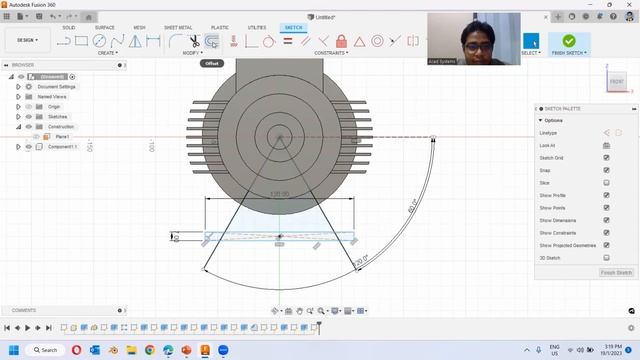The width and height of the screenshot is (640, 360).
Task: Expand the Document Settings node
Action: point(18,87)
